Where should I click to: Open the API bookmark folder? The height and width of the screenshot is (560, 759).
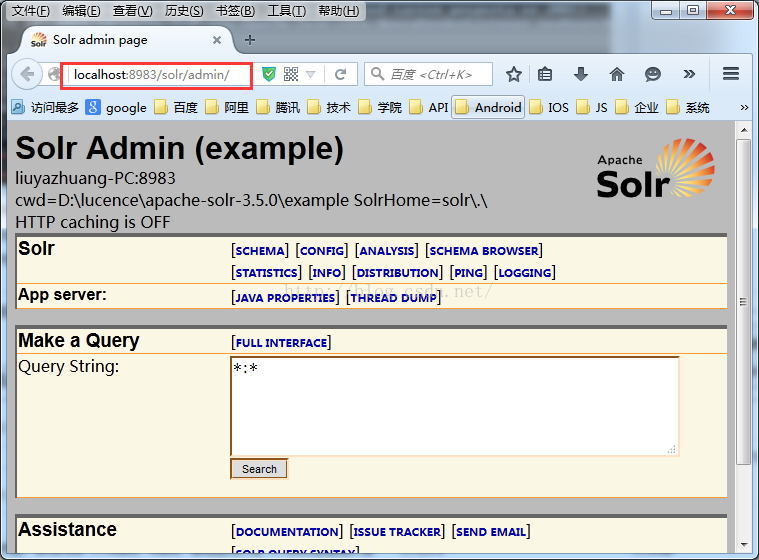[x=429, y=107]
